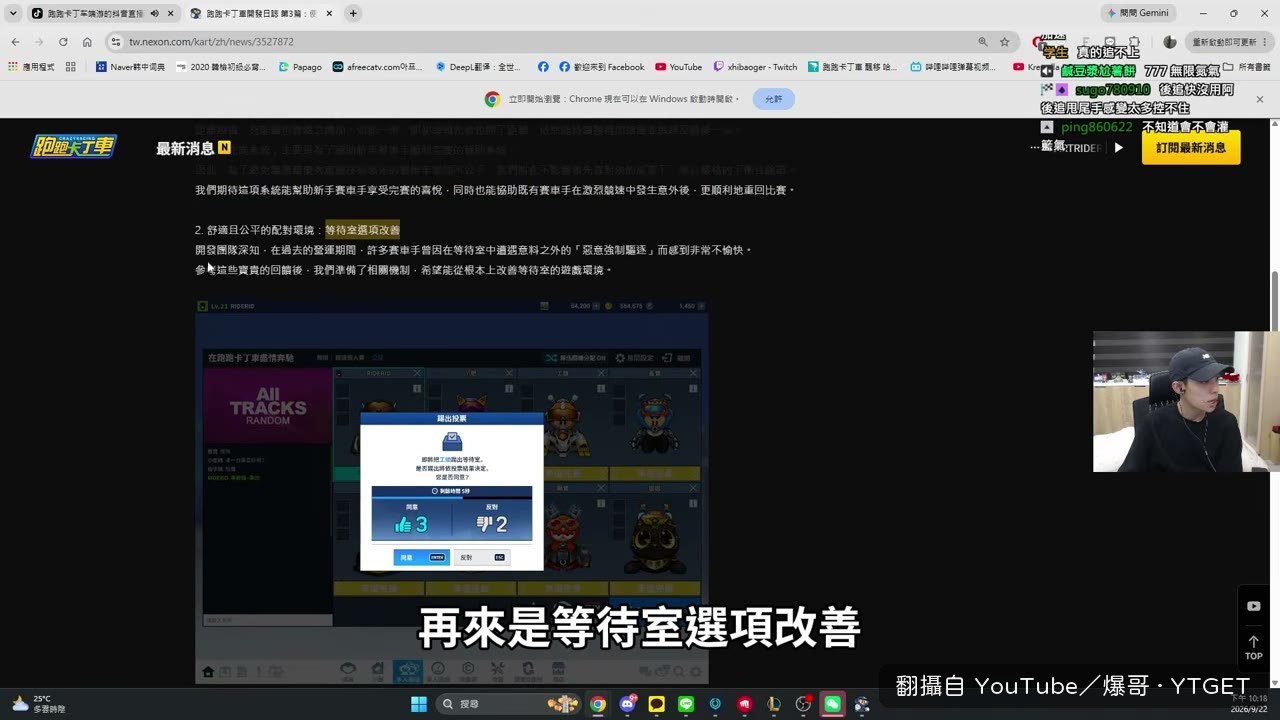Viewport: 1280px width, 720px height.
Task: Click 允許 to allow Chrome startup
Action: point(774,99)
